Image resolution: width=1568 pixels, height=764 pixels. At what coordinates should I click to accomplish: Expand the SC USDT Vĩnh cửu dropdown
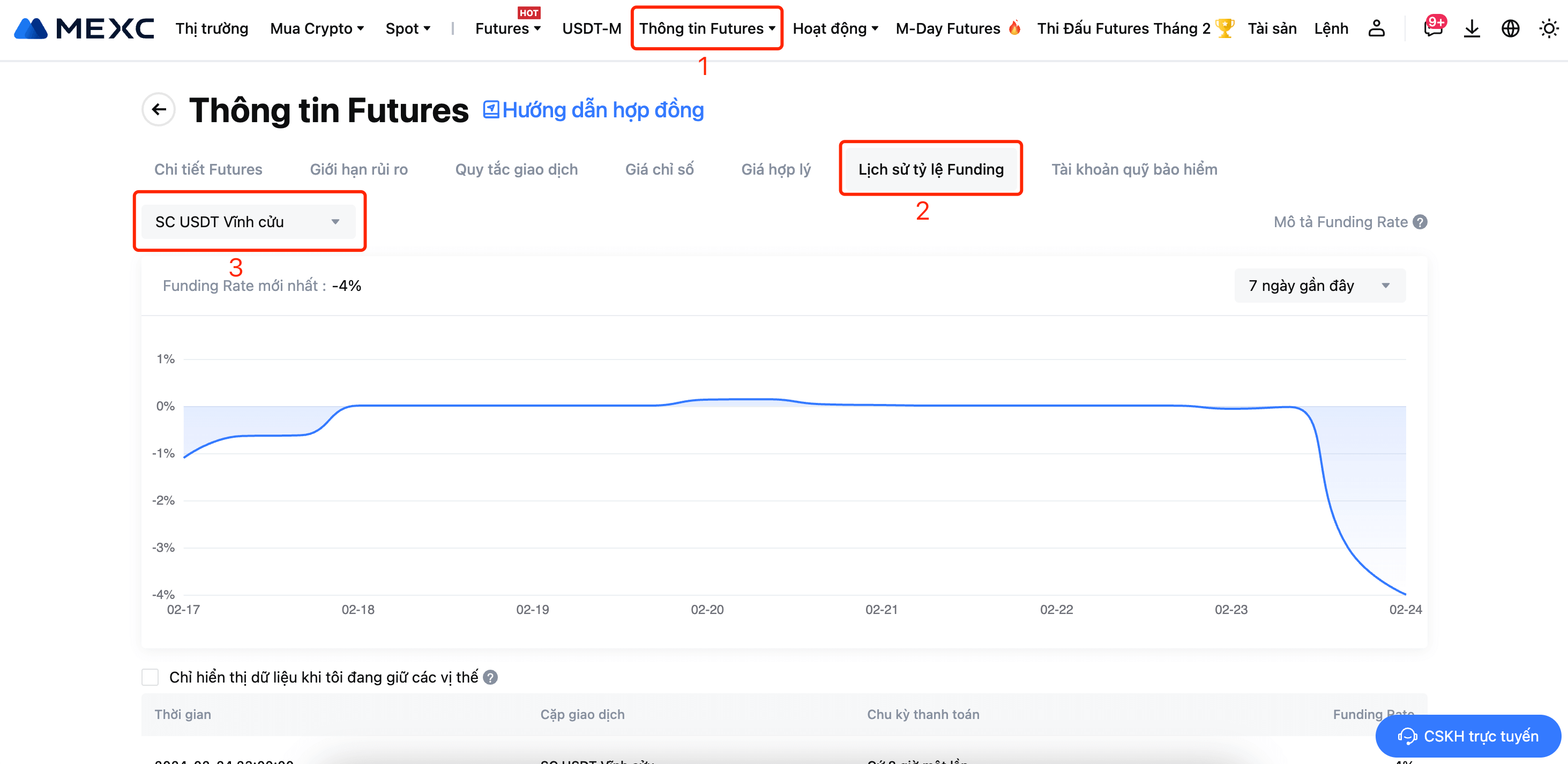[x=248, y=222]
